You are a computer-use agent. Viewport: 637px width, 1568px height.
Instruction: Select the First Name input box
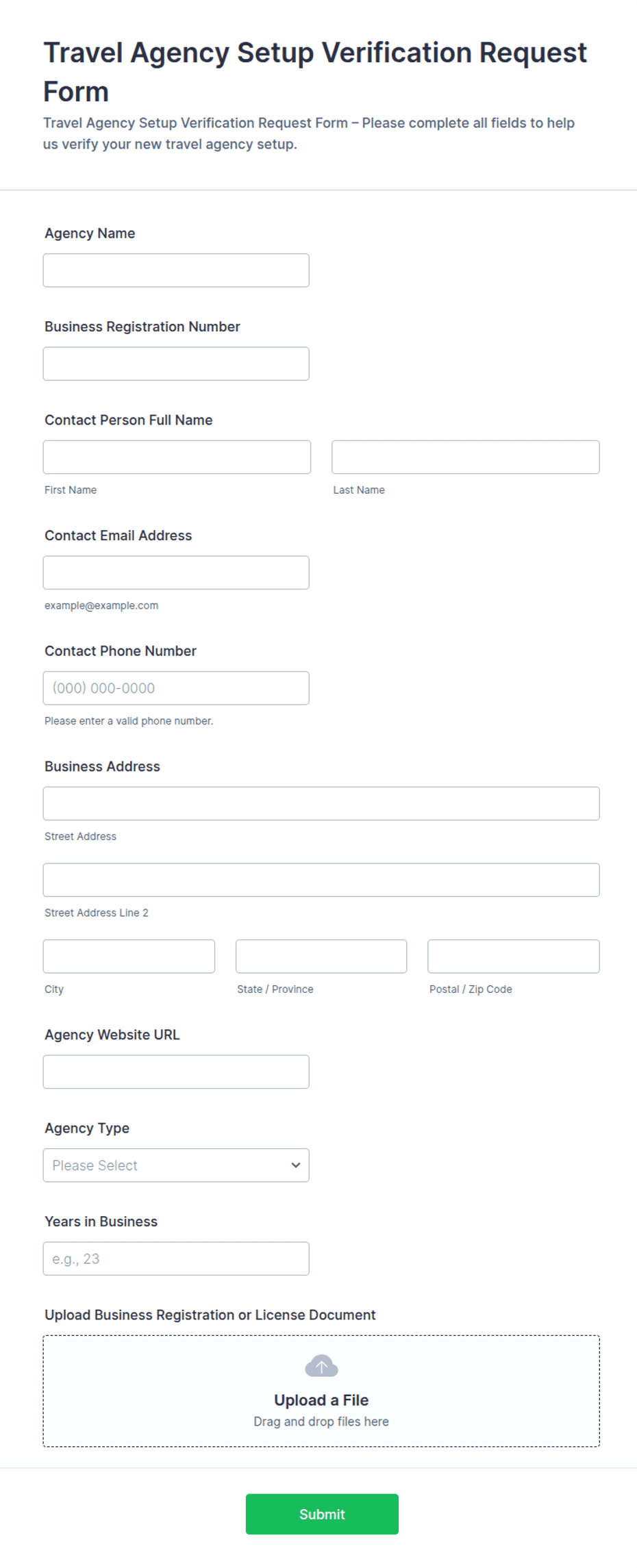(x=177, y=457)
